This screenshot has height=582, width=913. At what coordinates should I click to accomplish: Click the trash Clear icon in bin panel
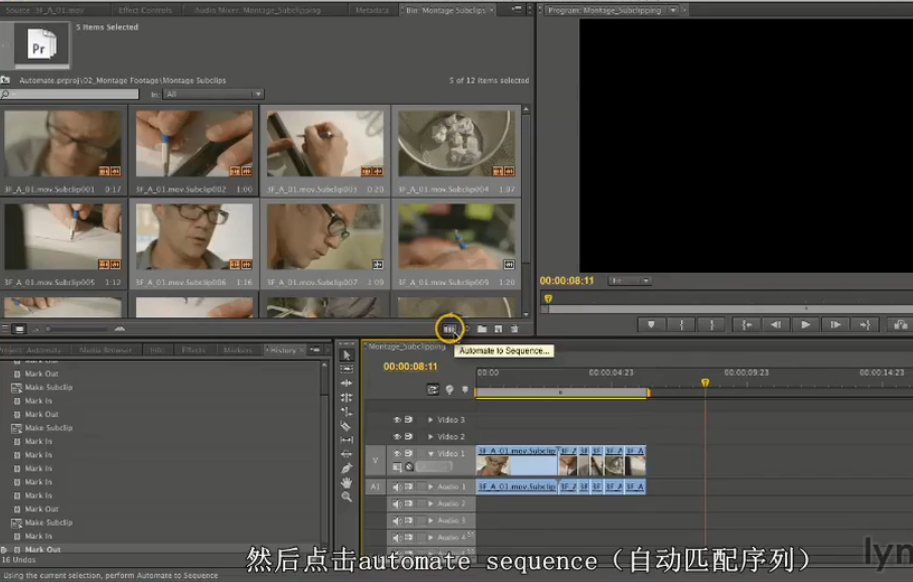tap(515, 328)
